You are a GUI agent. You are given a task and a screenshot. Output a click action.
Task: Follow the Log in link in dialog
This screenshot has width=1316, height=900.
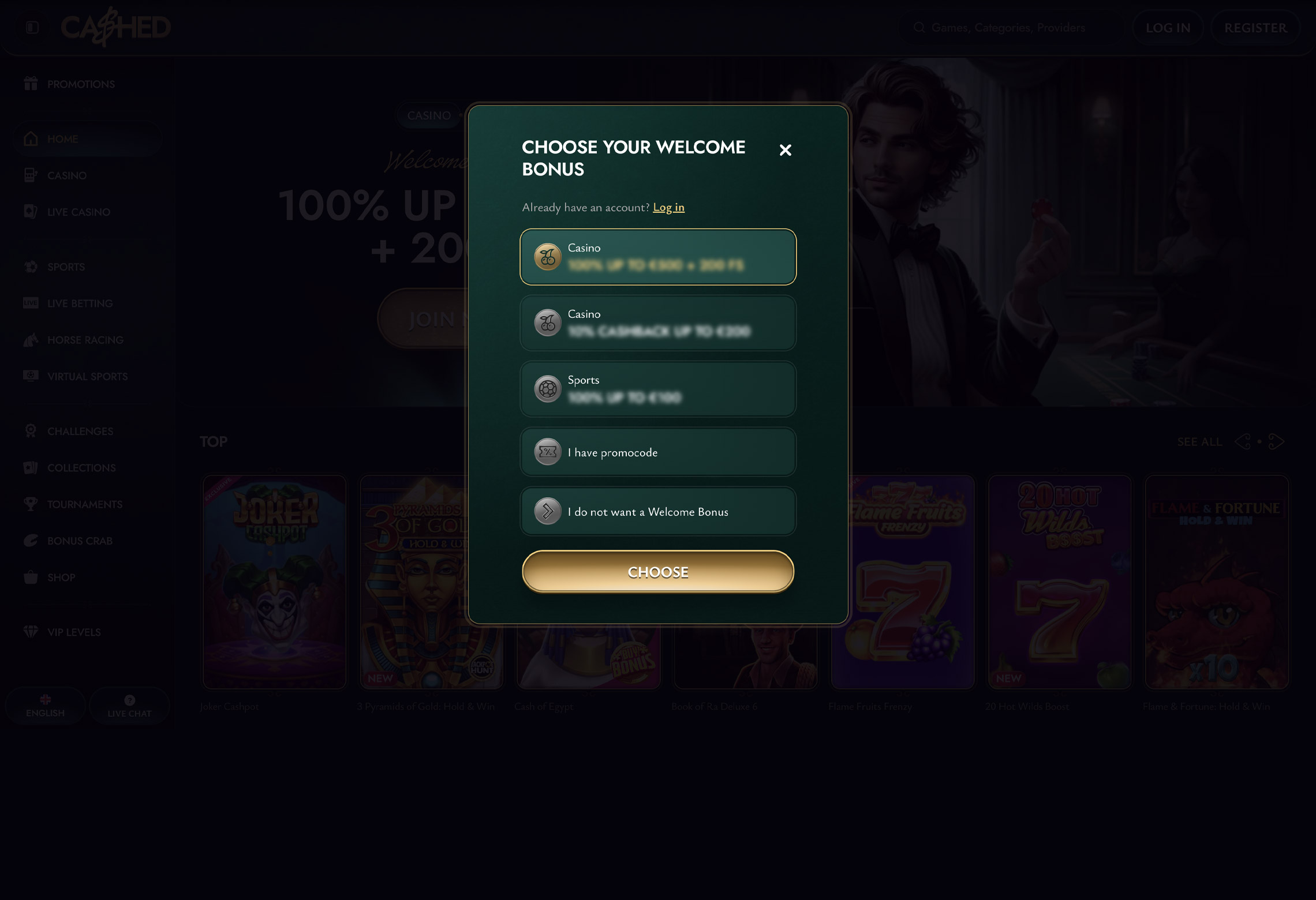click(668, 207)
